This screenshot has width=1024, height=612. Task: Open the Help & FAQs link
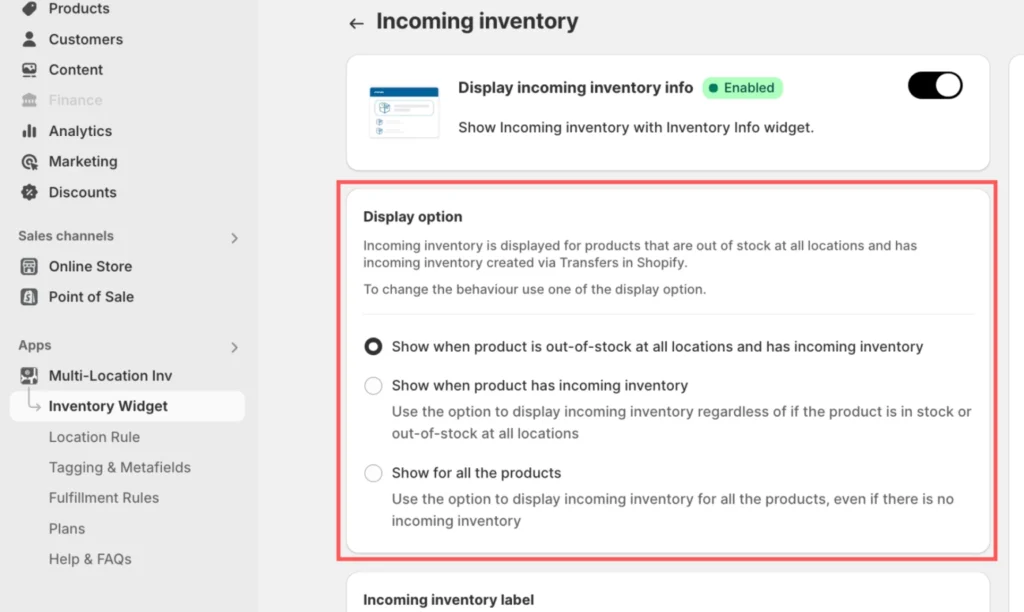pyautogui.click(x=90, y=559)
